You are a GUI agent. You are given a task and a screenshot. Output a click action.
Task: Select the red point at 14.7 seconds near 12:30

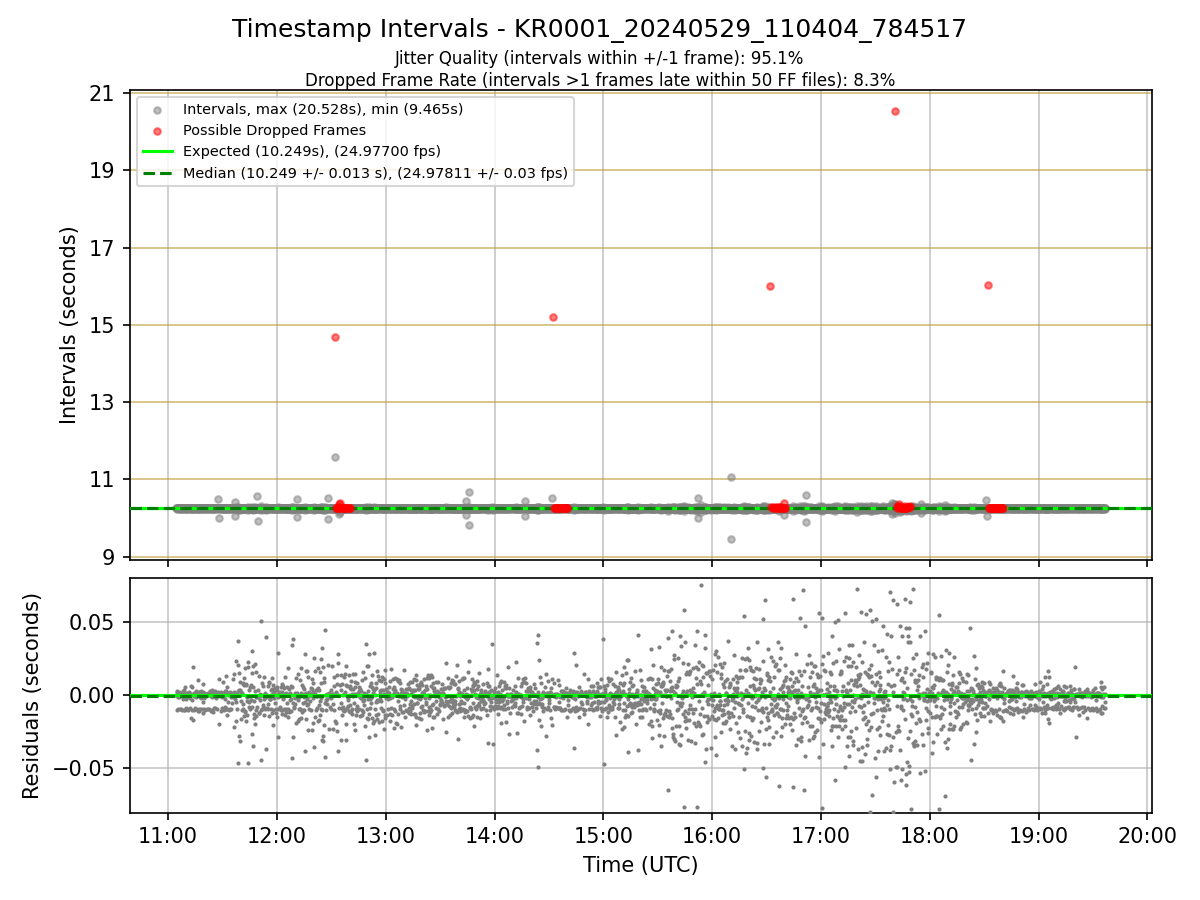tap(335, 337)
